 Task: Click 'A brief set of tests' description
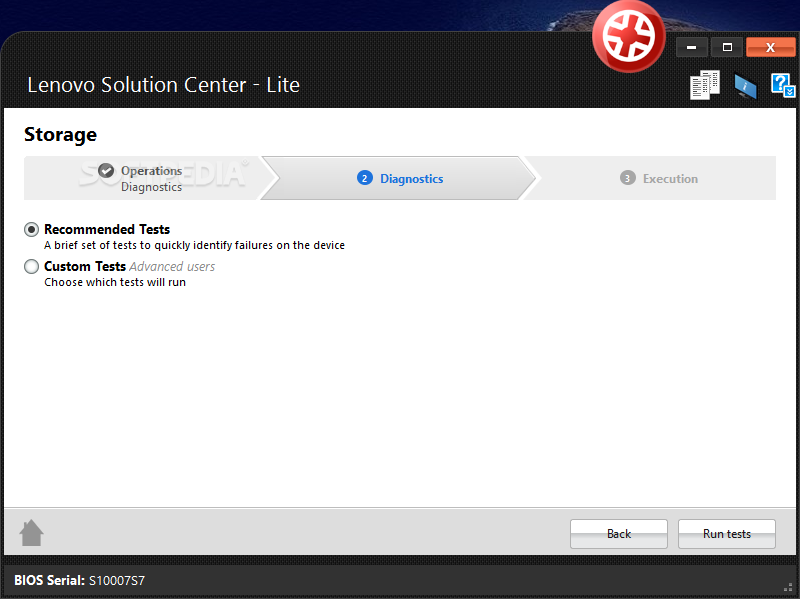194,245
